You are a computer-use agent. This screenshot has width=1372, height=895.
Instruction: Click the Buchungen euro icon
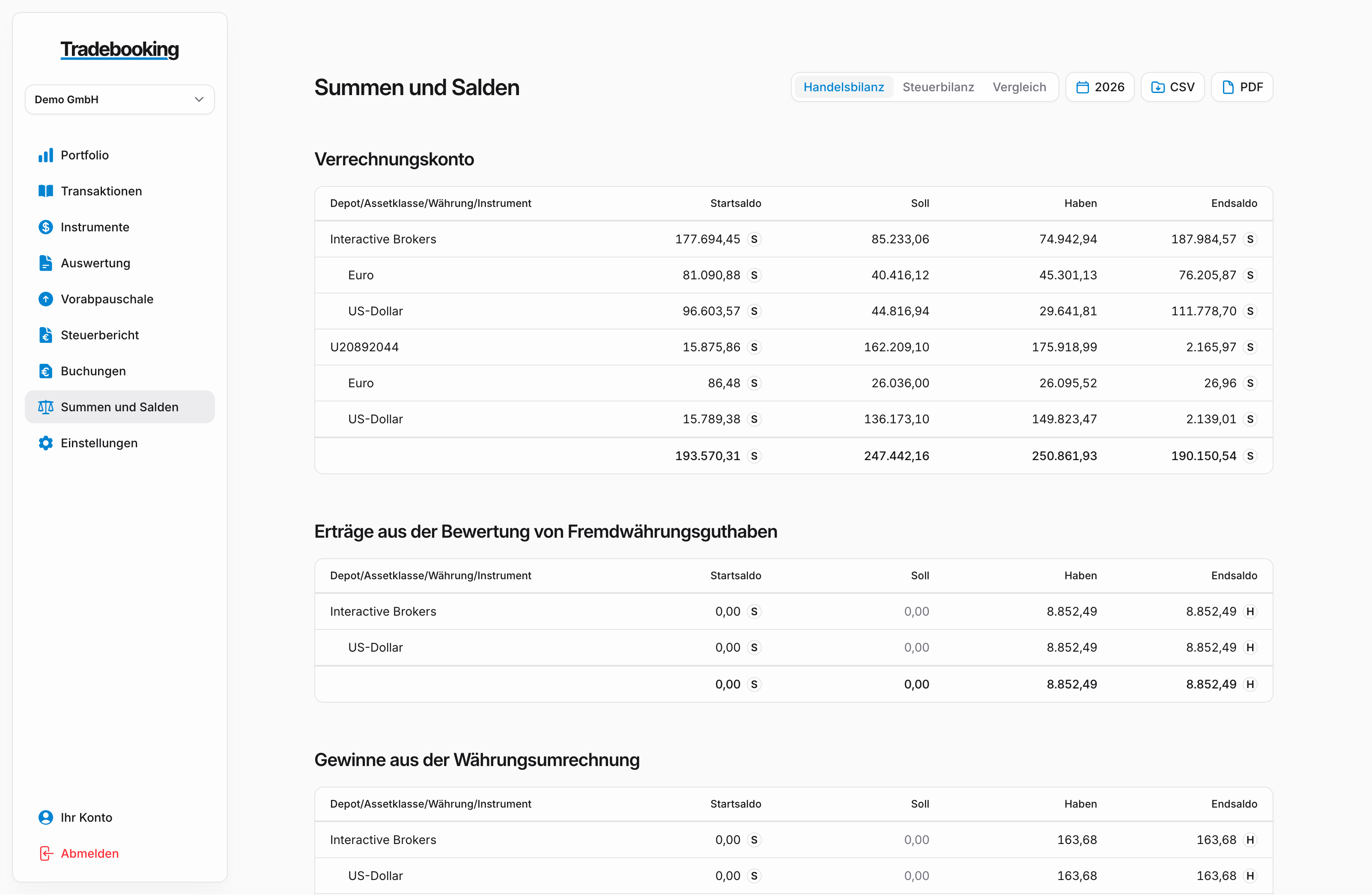45,371
